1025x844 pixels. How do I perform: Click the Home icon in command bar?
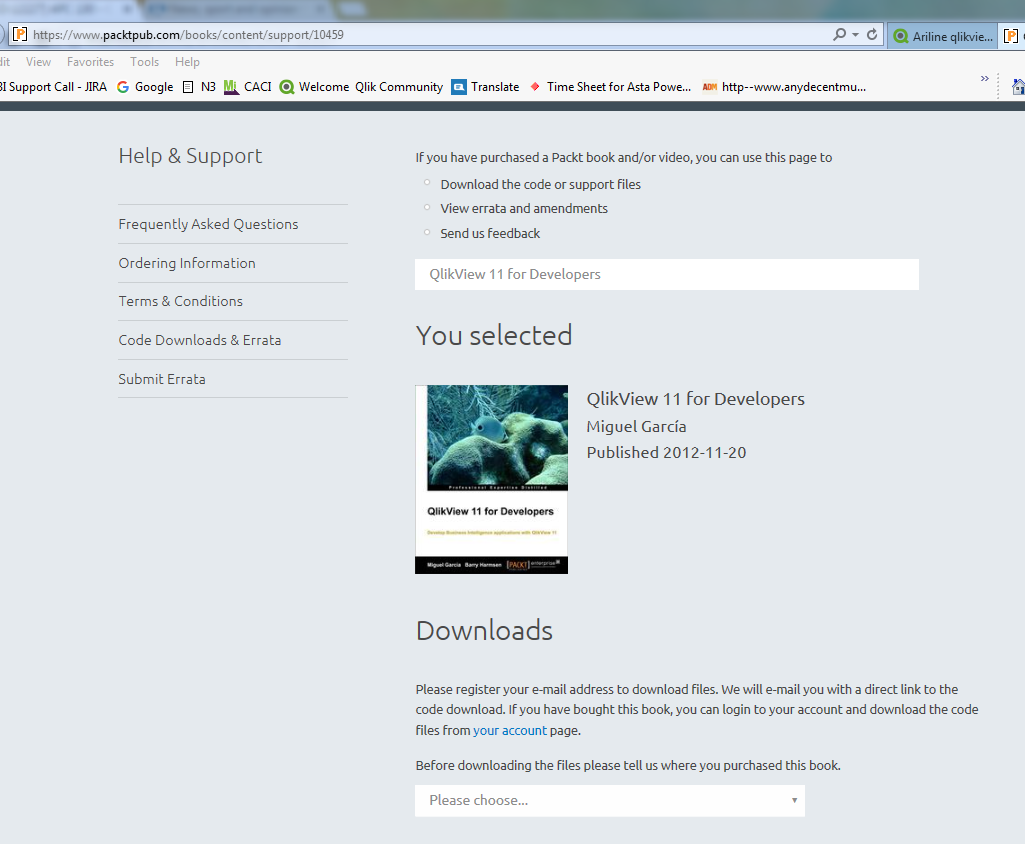coord(1018,86)
